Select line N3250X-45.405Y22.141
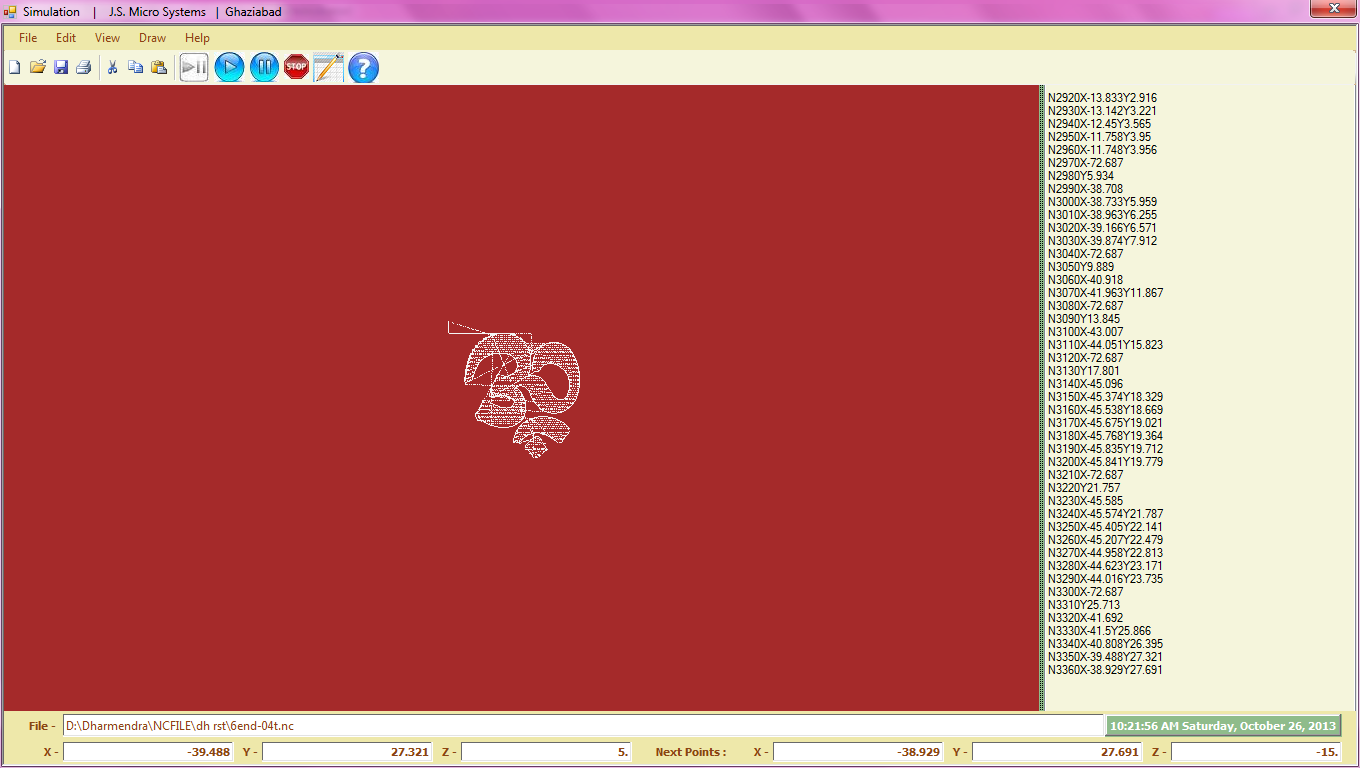Image resolution: width=1360 pixels, height=768 pixels. point(1105,526)
